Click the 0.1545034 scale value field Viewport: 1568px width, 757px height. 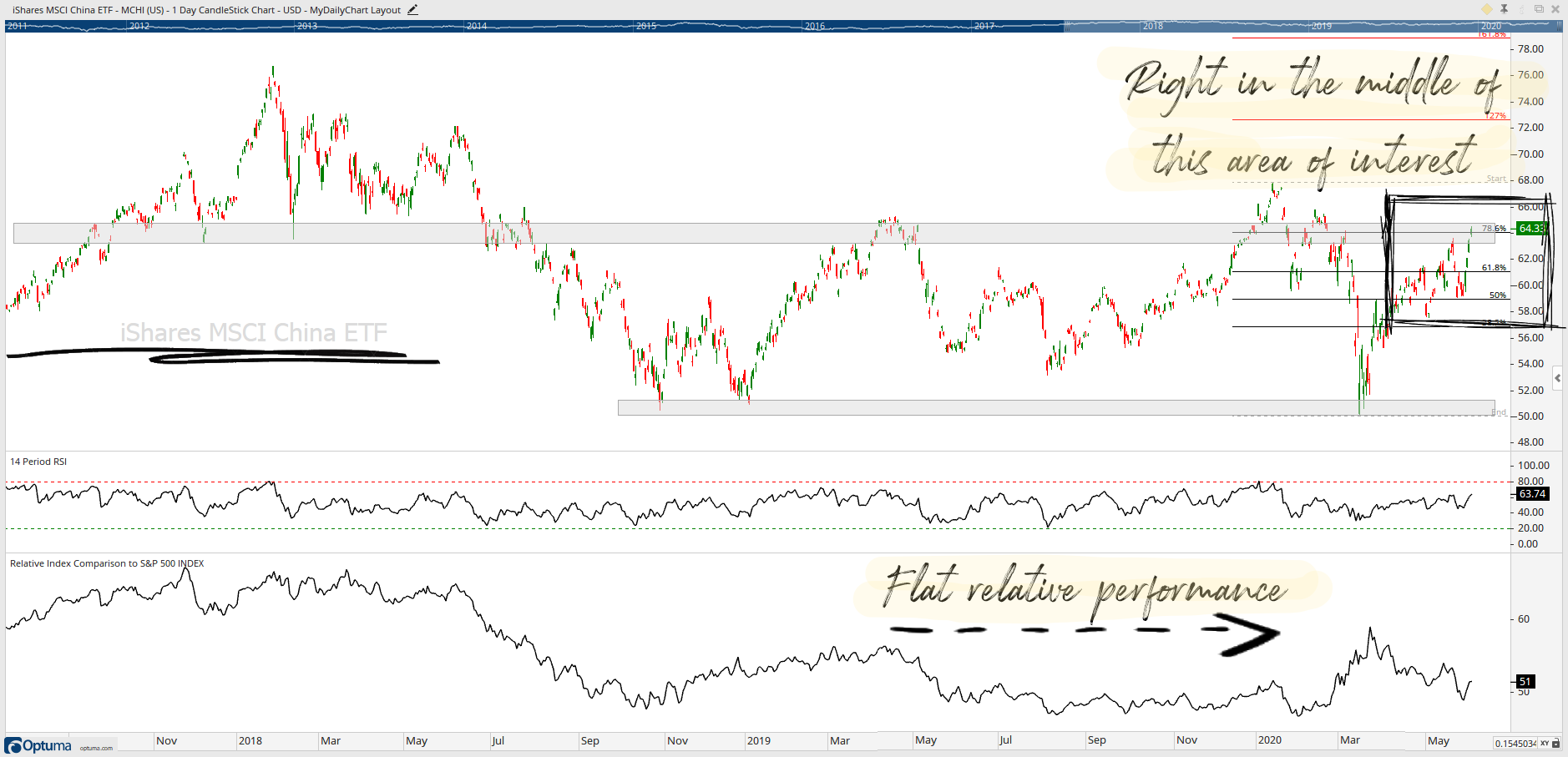pyautogui.click(x=1515, y=743)
